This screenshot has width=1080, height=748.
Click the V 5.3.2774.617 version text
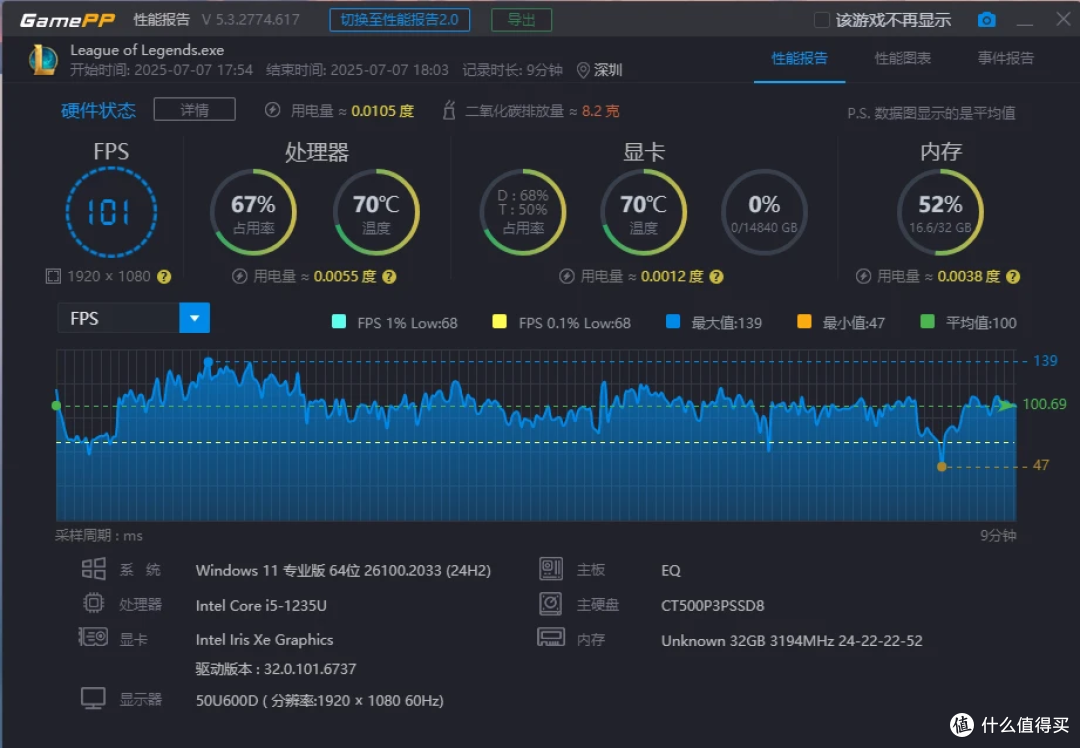tap(251, 20)
